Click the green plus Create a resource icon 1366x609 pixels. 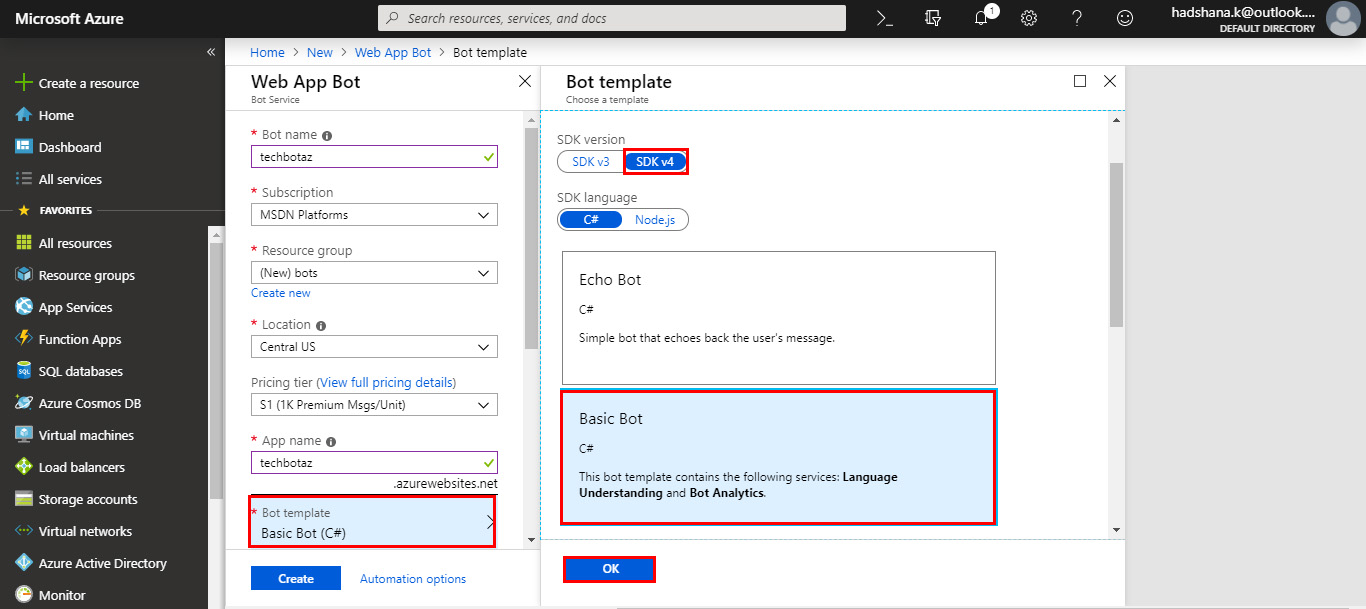pos(24,83)
